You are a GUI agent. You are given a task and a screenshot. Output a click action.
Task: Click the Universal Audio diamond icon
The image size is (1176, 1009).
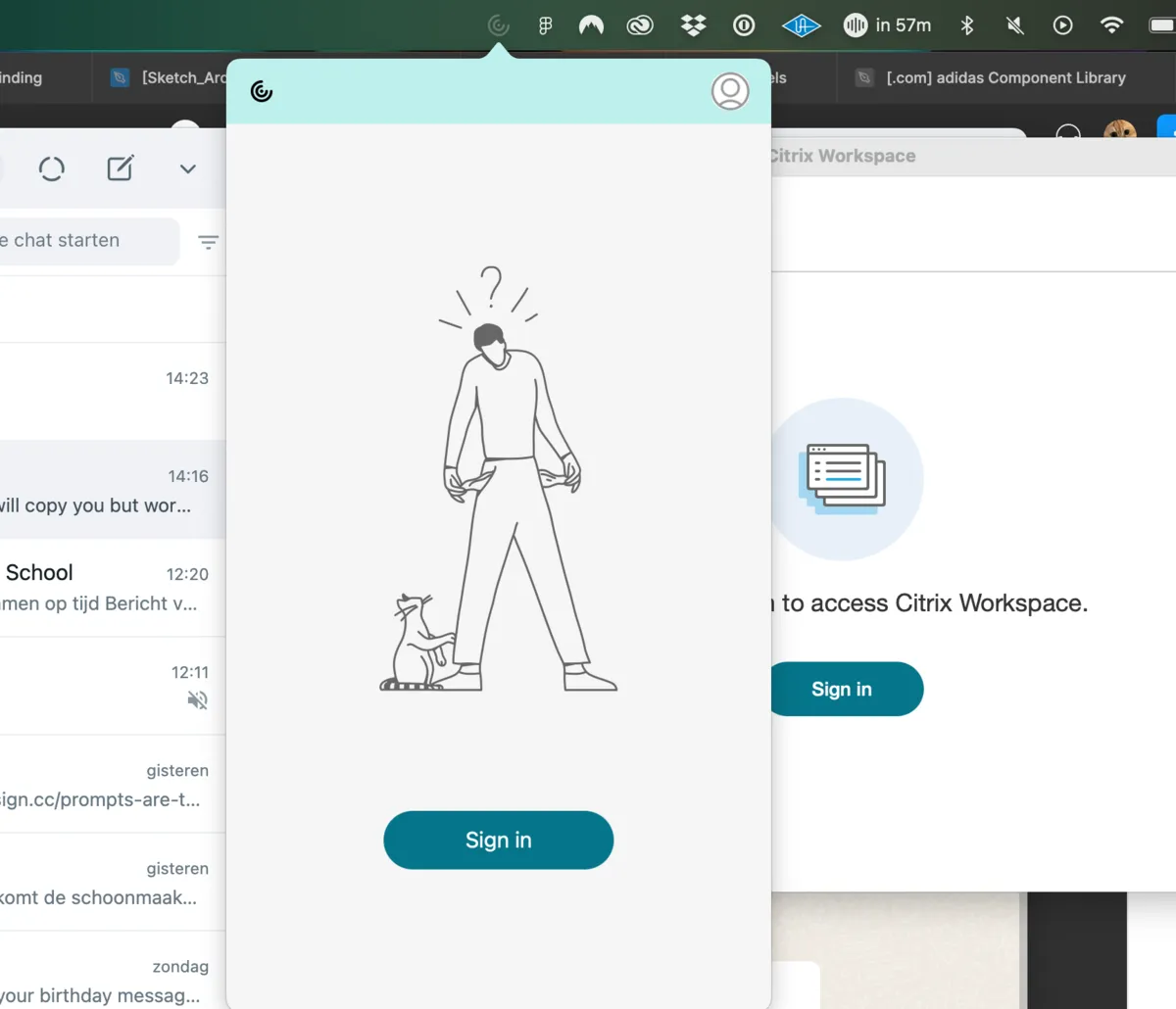(801, 25)
